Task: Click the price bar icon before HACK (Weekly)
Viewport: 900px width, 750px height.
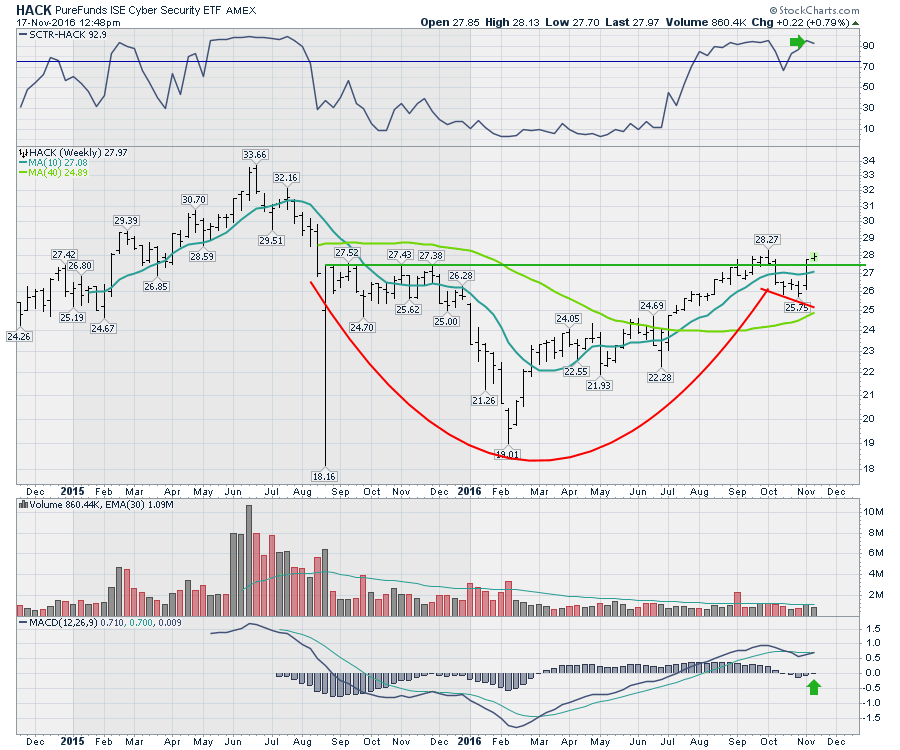Action: [x=23, y=153]
